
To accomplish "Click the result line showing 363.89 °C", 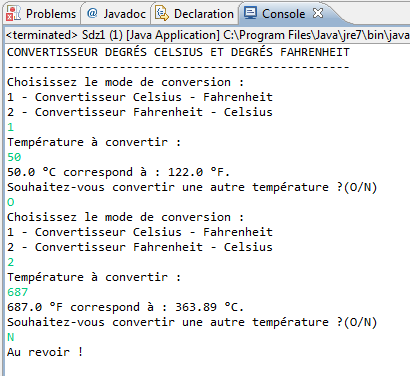I will click(x=126, y=307).
